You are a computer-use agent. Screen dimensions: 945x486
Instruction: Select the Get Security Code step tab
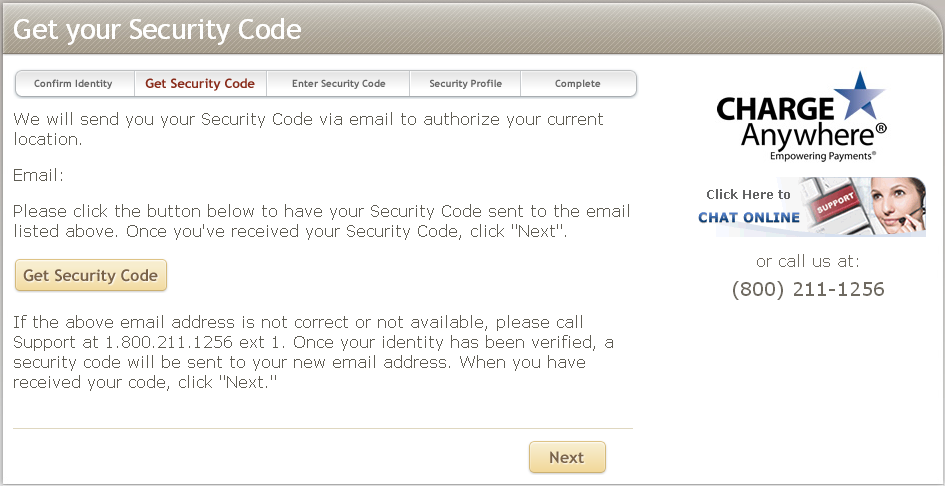coord(200,84)
